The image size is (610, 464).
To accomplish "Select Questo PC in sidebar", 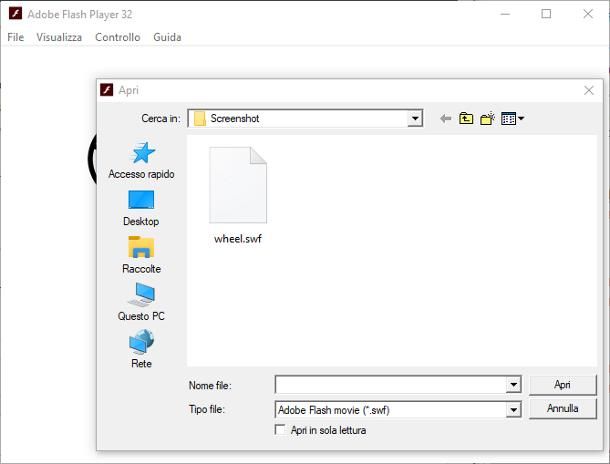I will (x=141, y=302).
